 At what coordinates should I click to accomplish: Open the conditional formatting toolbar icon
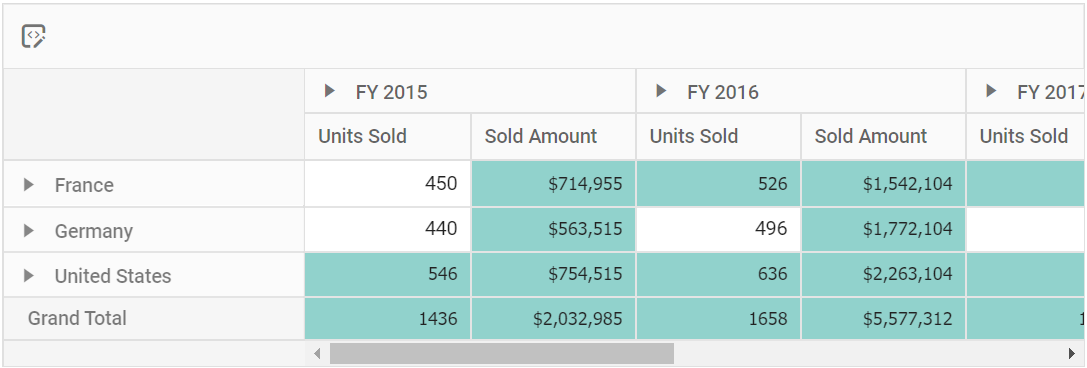pyautogui.click(x=33, y=36)
